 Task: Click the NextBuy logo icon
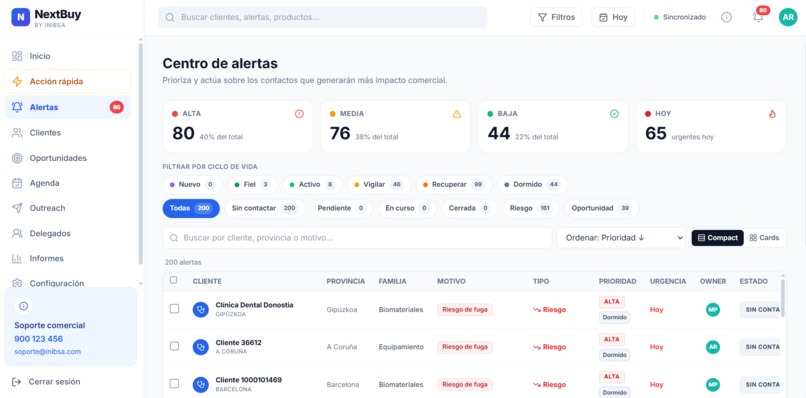pos(21,17)
